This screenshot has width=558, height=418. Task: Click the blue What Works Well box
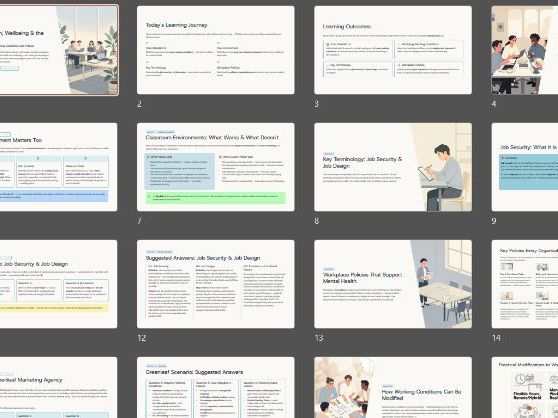coord(180,171)
